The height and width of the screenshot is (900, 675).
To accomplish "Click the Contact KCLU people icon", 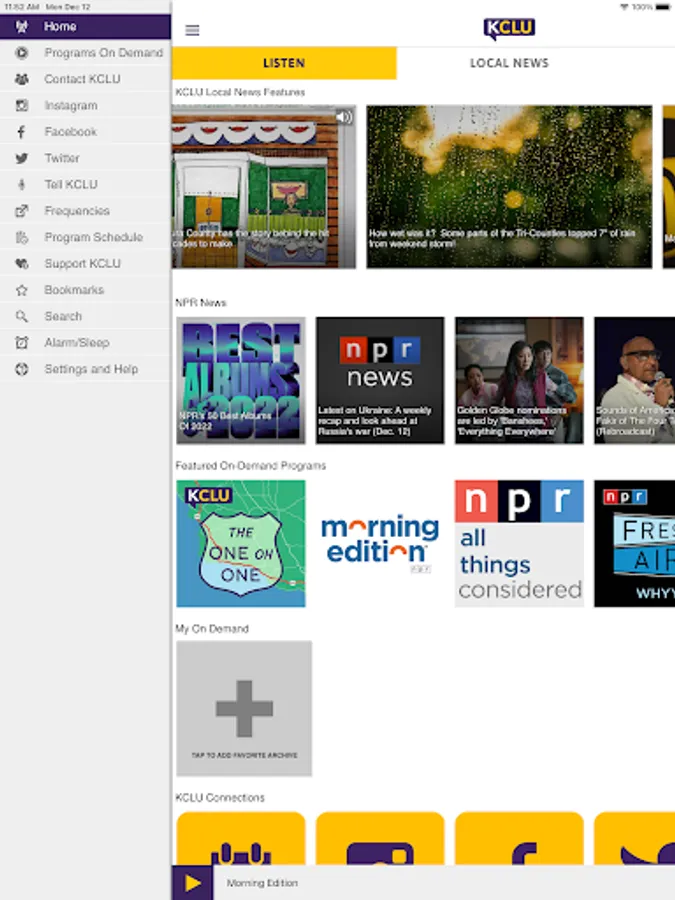I will tap(21, 79).
